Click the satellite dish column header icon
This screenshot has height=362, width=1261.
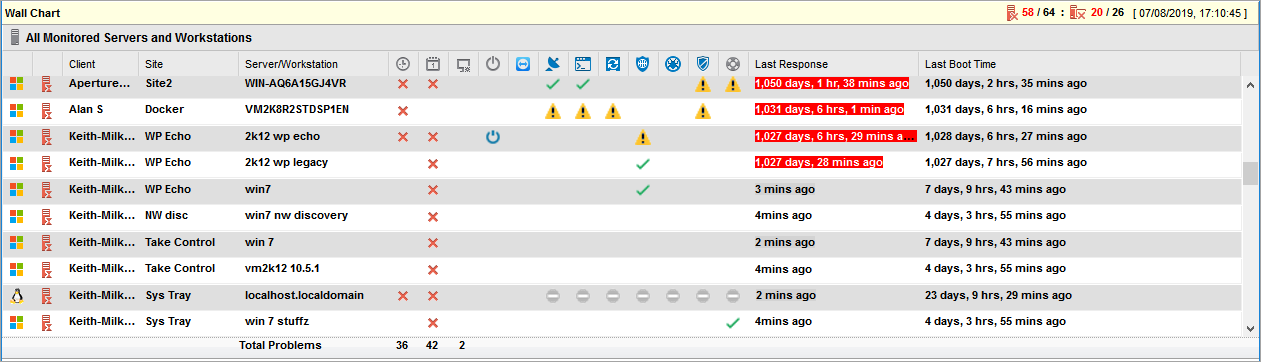click(553, 64)
